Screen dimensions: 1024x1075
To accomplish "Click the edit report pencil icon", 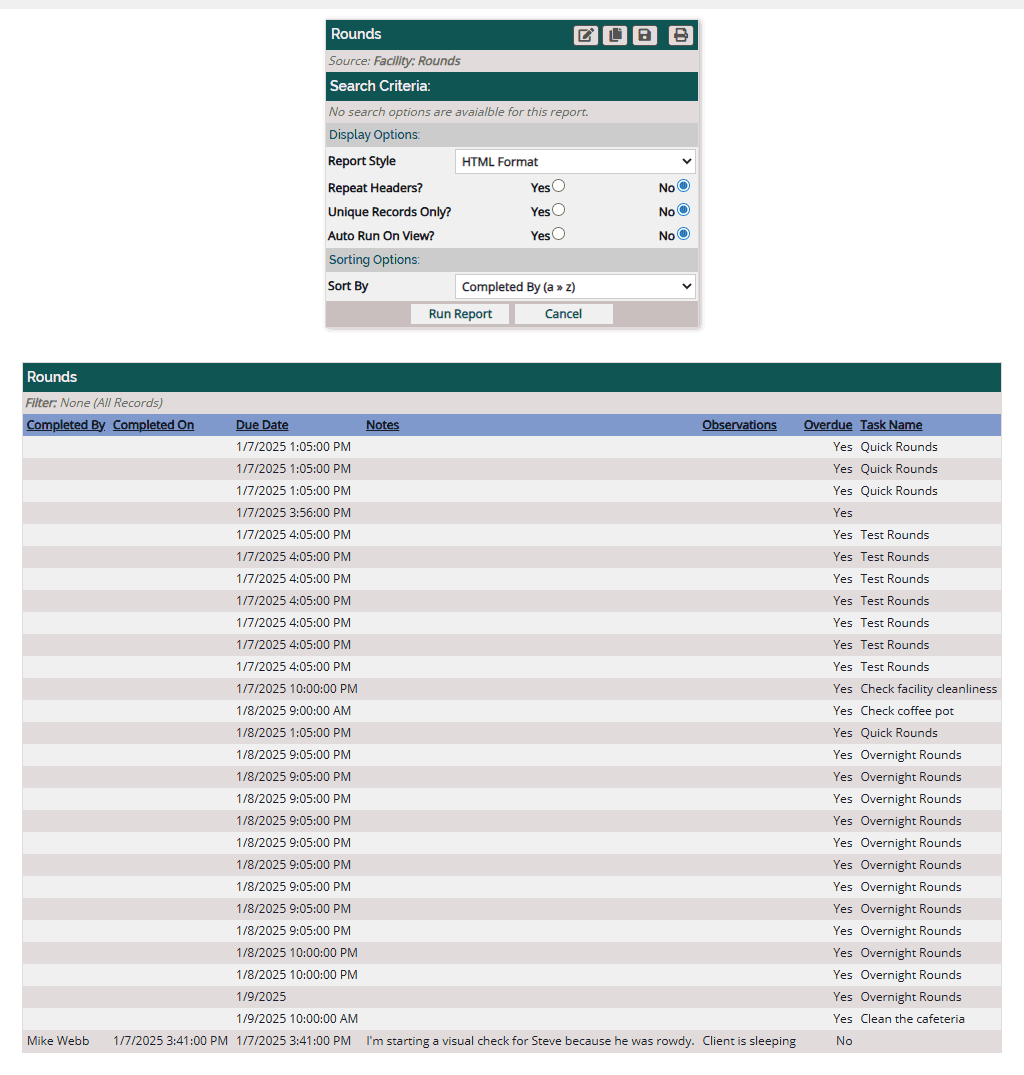I will coord(585,35).
